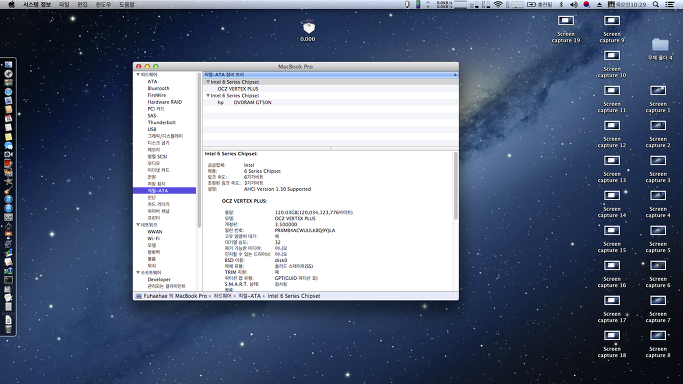
Task: Collapse the second Intel 6 Series Chipset row
Action: [x=208, y=95]
